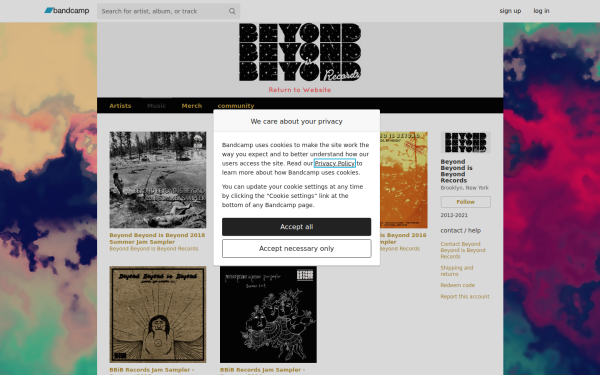This screenshot has width=600, height=375.
Task: Open the Shipping and returns link
Action: click(x=457, y=271)
